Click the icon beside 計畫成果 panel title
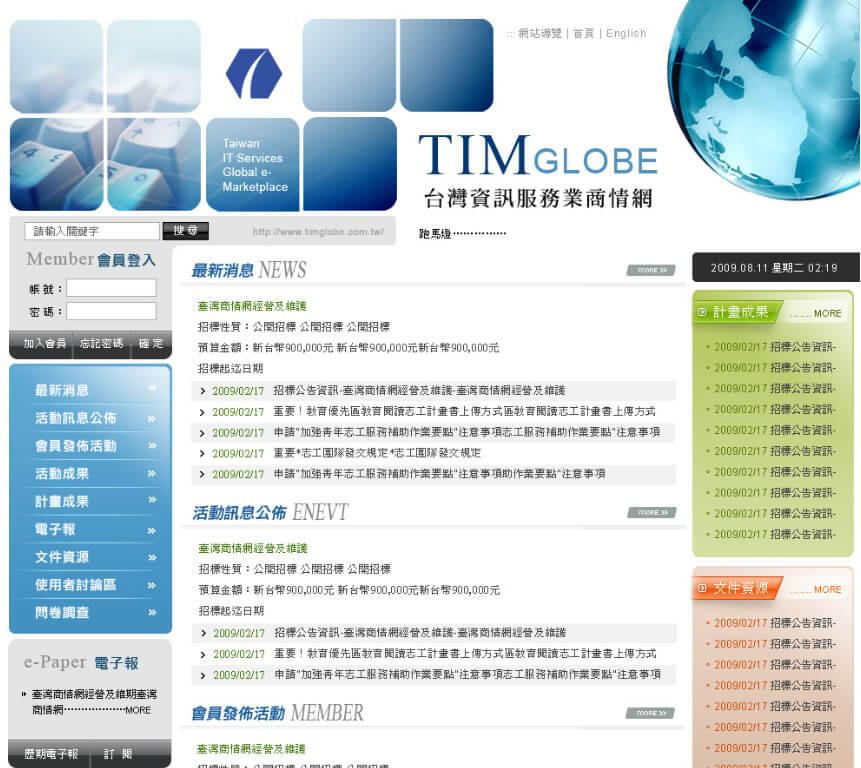Screen dimensions: 861x768 702,312
